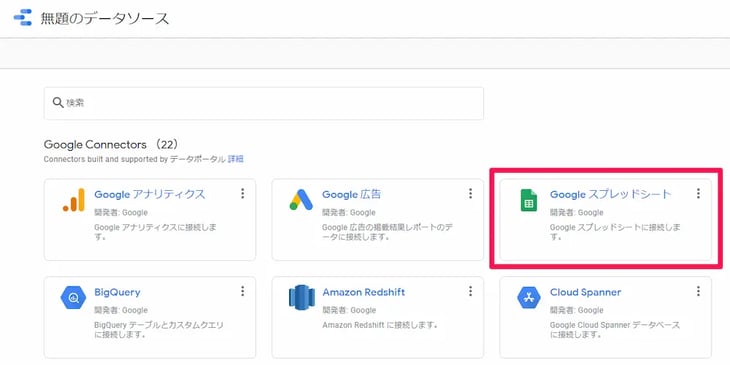Click 開発者: Google under Cloud Spanner
This screenshot has width=730, height=365.
[576, 310]
